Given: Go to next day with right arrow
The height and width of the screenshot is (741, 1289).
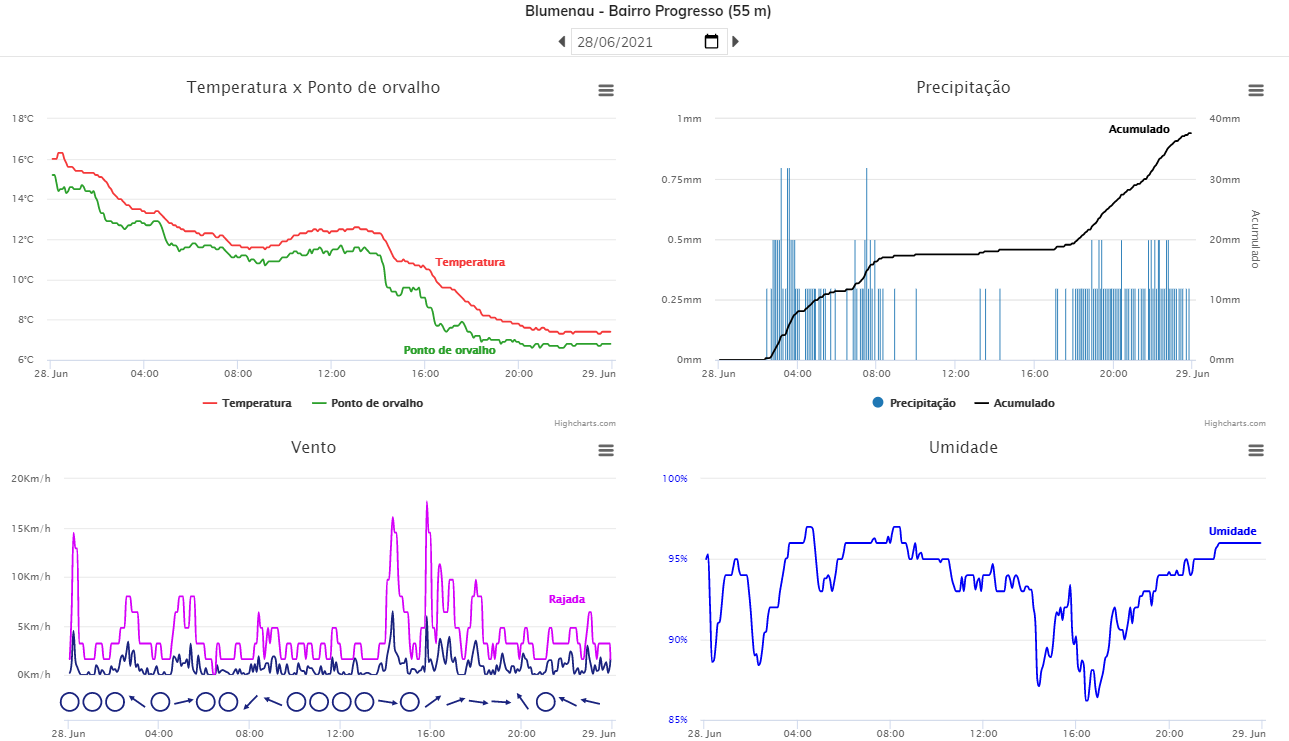Looking at the screenshot, I should (x=736, y=42).
